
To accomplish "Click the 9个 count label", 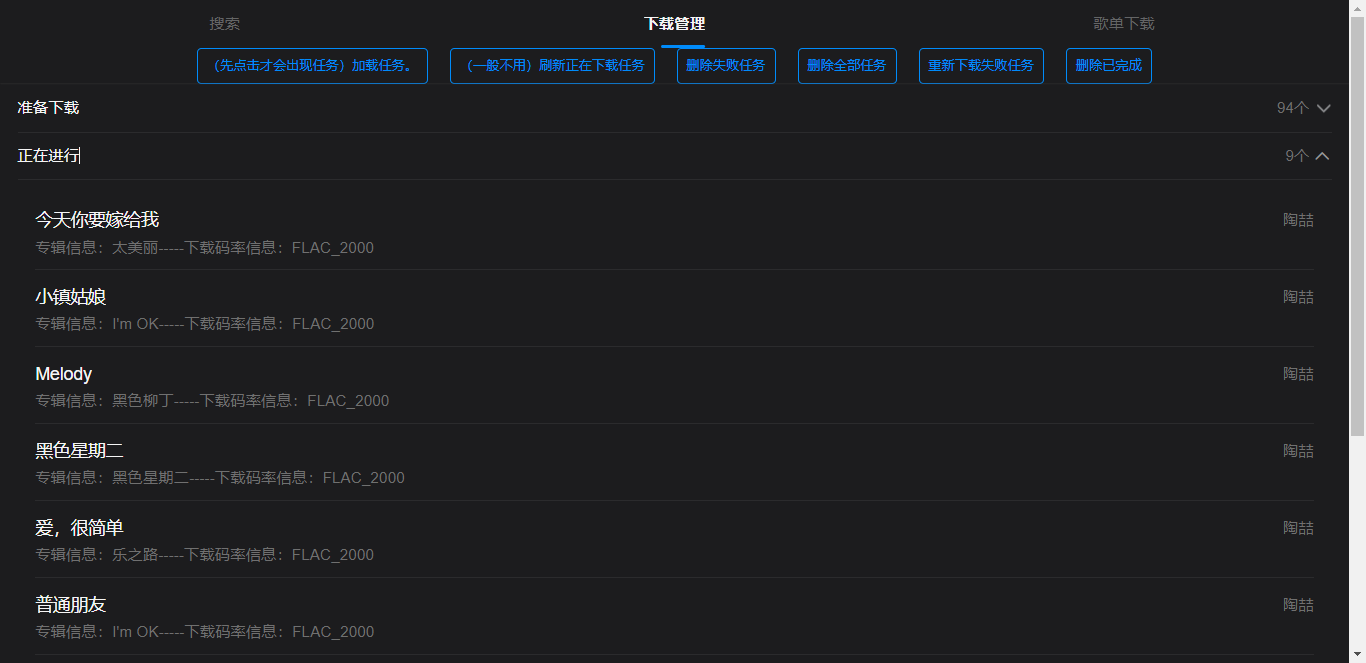I will (1297, 156).
